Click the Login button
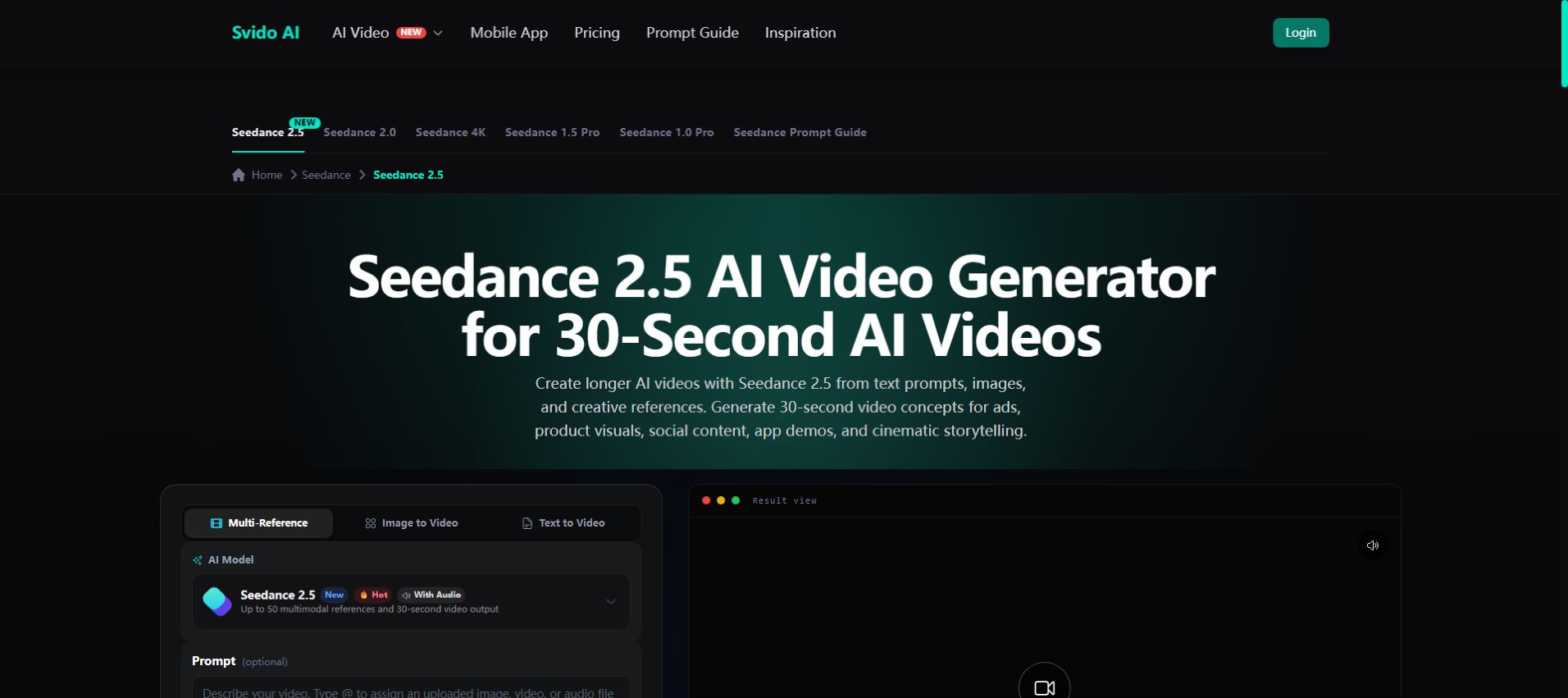1568x698 pixels. coord(1301,33)
